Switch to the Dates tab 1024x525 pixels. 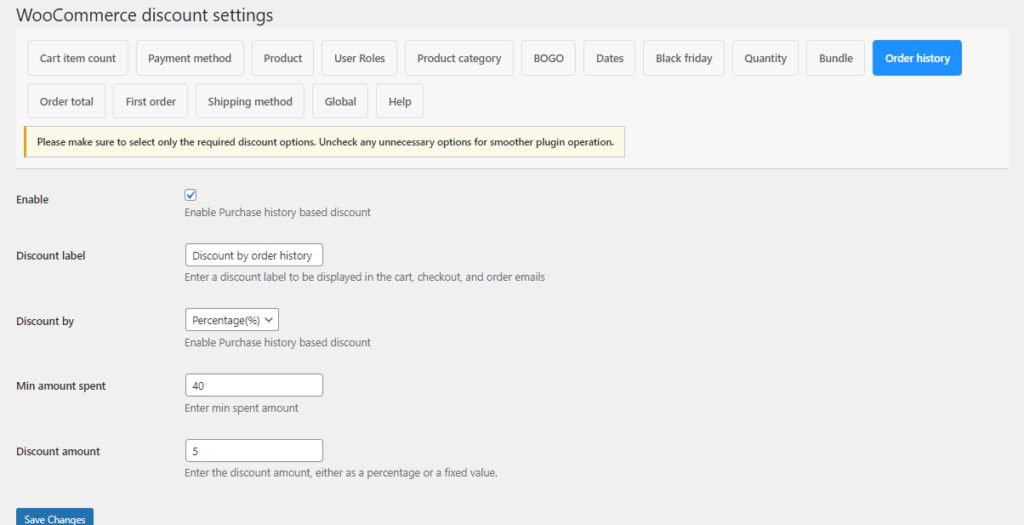[609, 58]
